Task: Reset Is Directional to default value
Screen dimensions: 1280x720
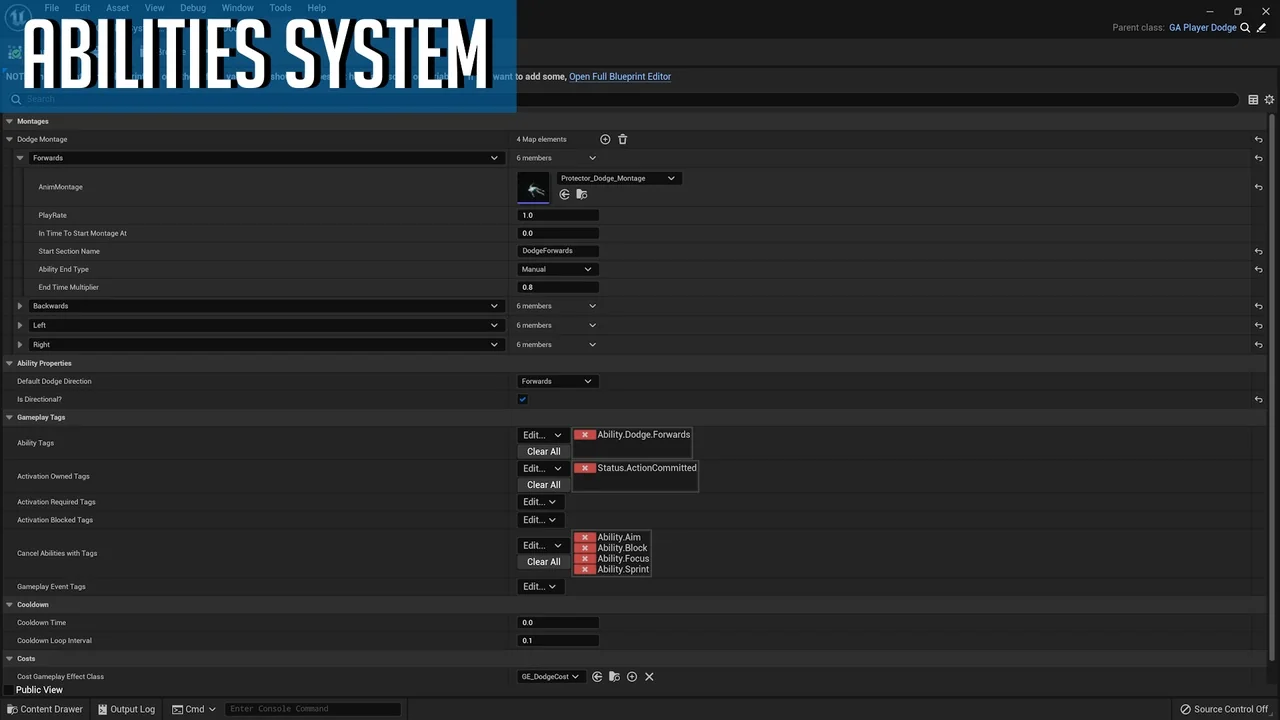Action: click(x=1258, y=399)
